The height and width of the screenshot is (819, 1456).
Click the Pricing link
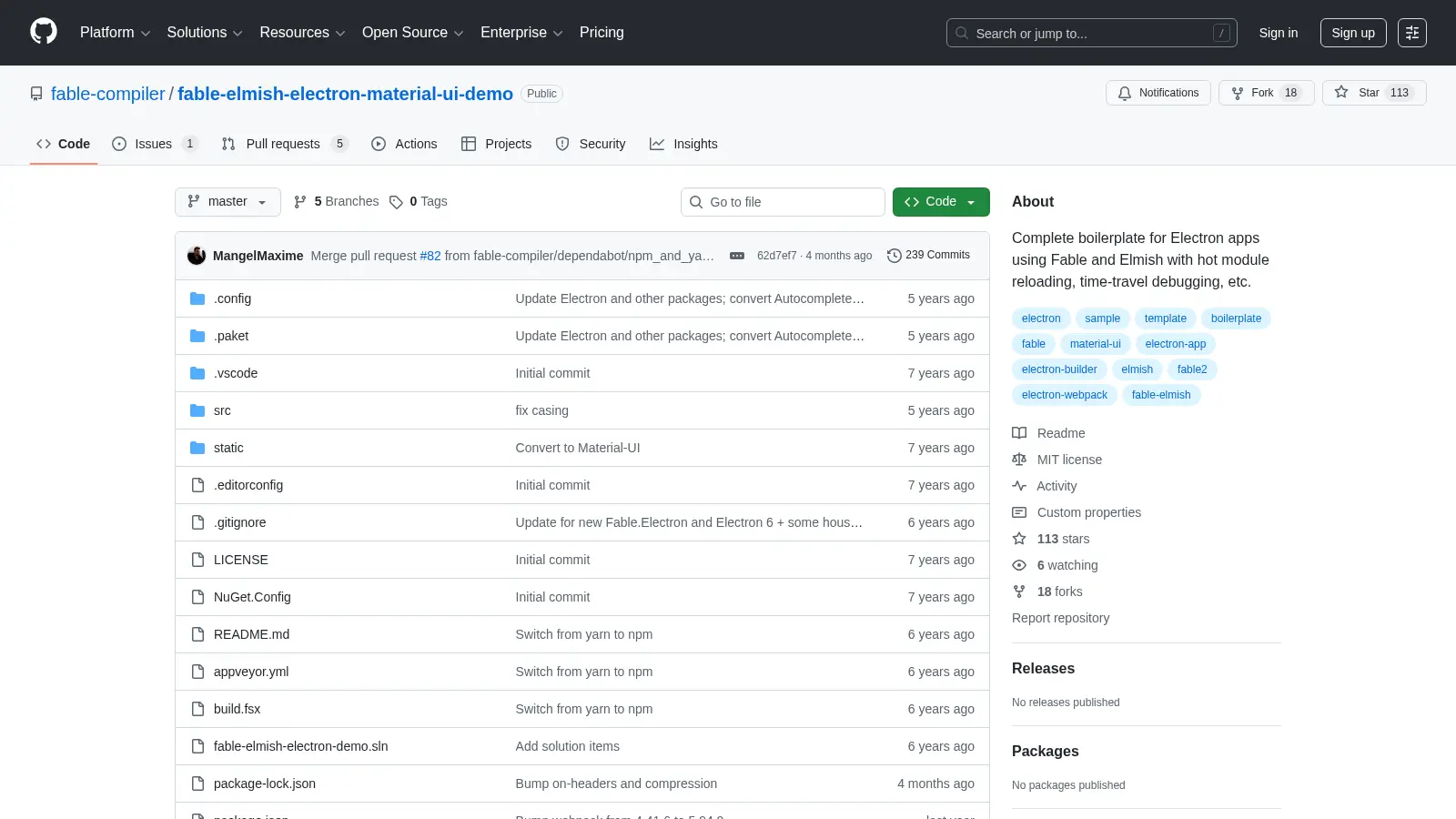click(x=602, y=33)
